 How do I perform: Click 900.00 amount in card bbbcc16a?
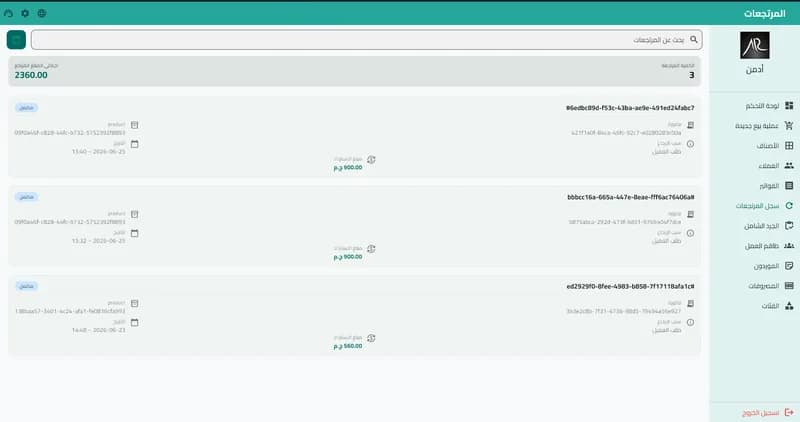[348, 257]
